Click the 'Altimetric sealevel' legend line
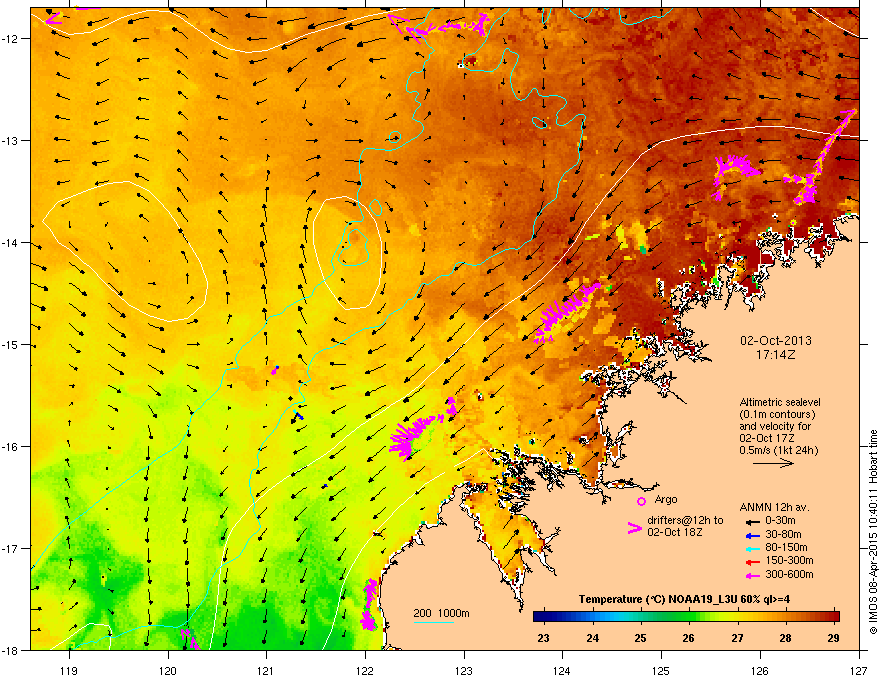Screen dimensions: 880x680 tap(780, 402)
